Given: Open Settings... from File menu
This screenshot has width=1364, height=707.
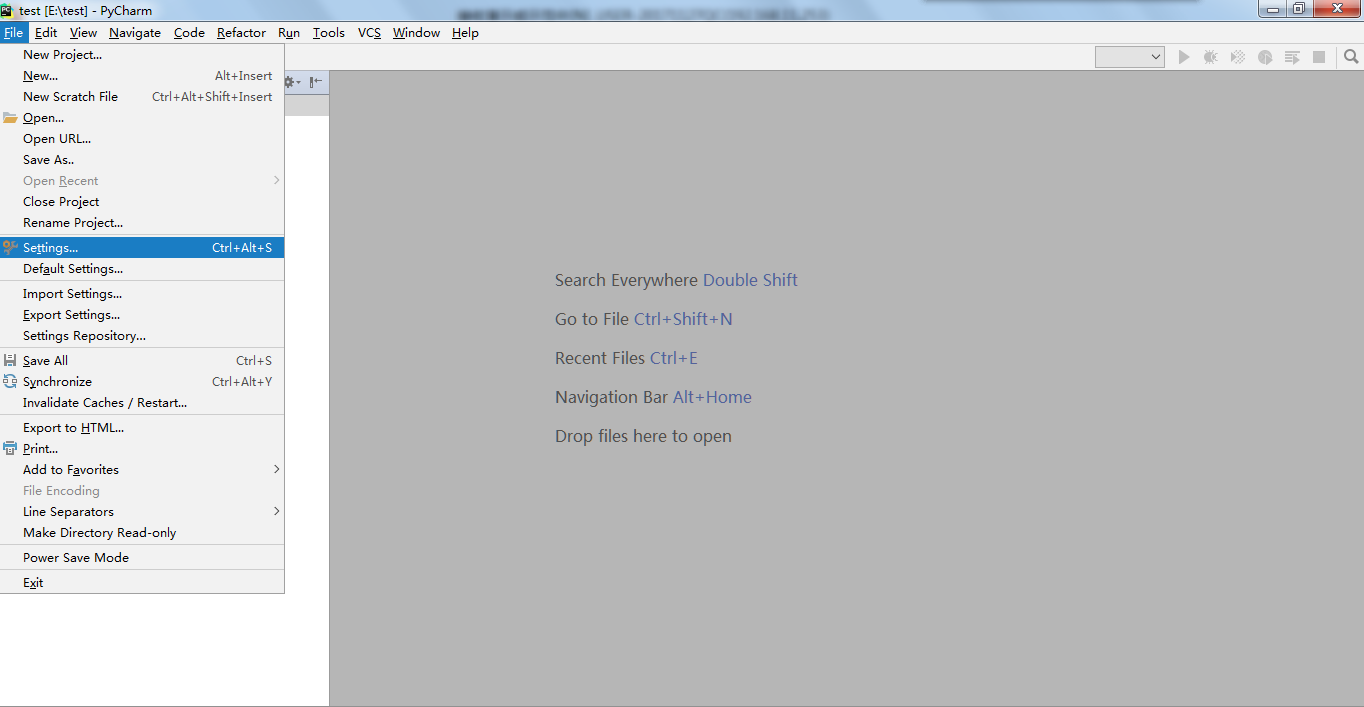Looking at the screenshot, I should [142, 248].
